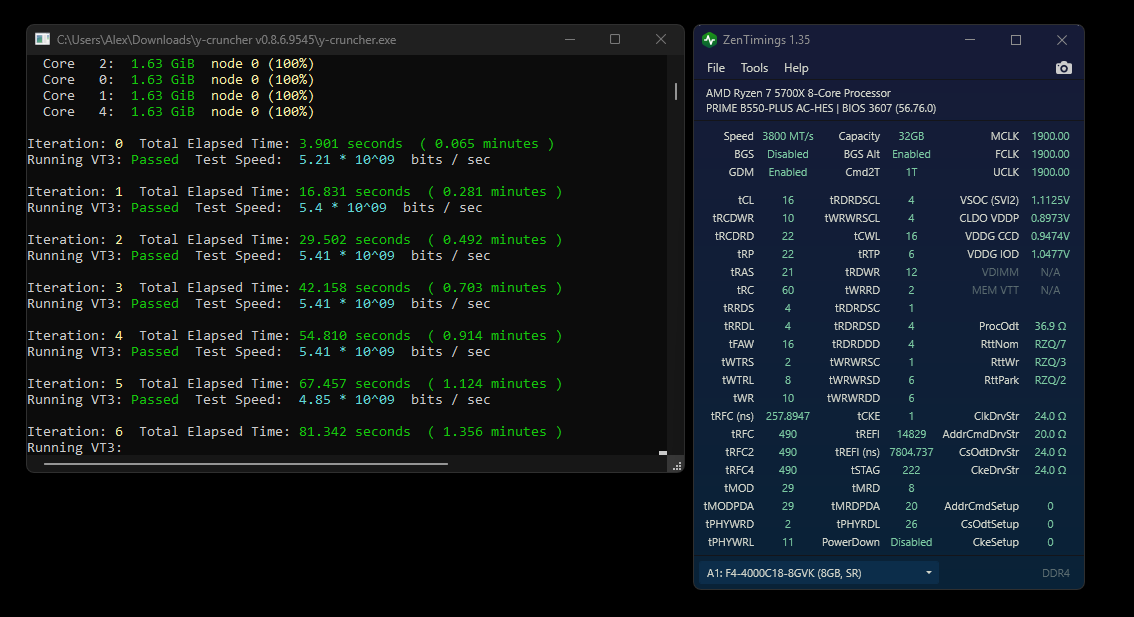
Task: Click the y-cruncher console window icon
Action: tap(43, 39)
